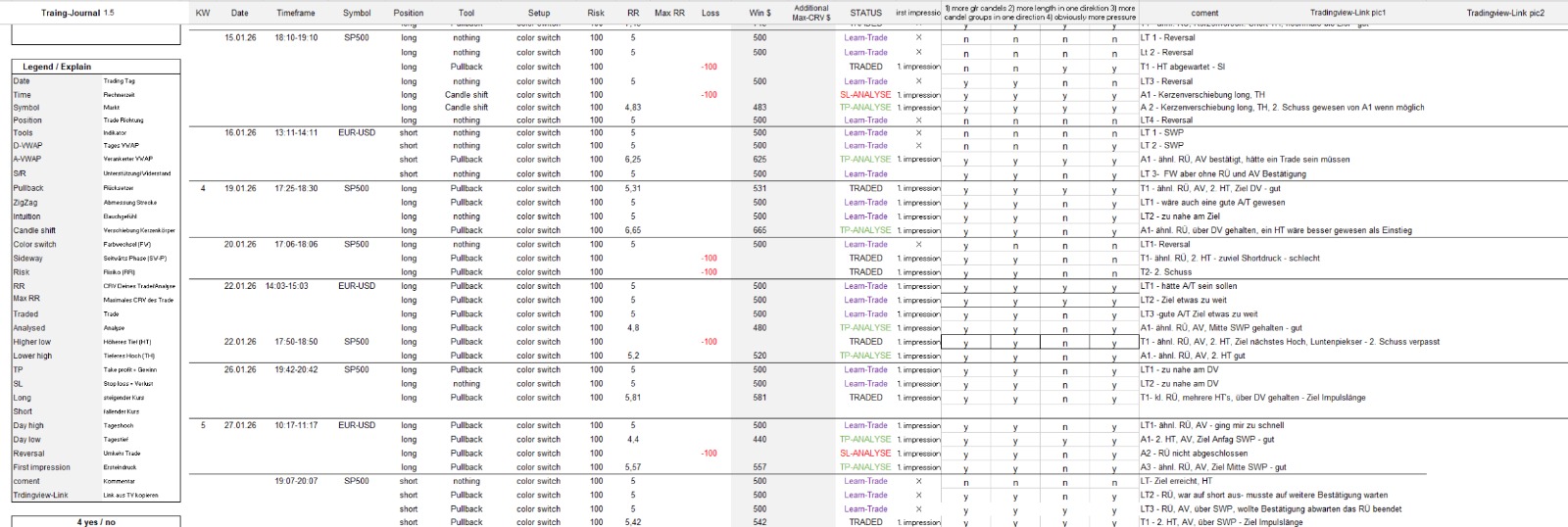
Task: Select comment 'LT 2 - SWP'
Action: 1162,145
